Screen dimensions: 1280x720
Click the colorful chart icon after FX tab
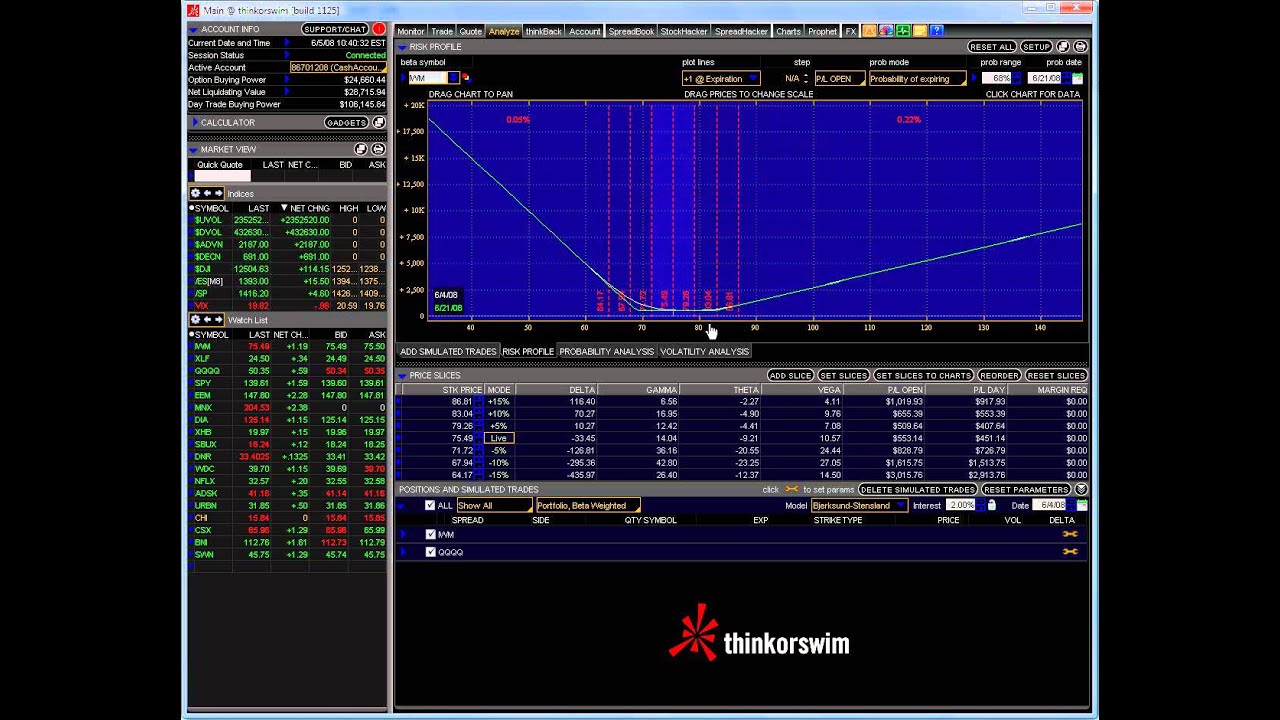pos(886,31)
